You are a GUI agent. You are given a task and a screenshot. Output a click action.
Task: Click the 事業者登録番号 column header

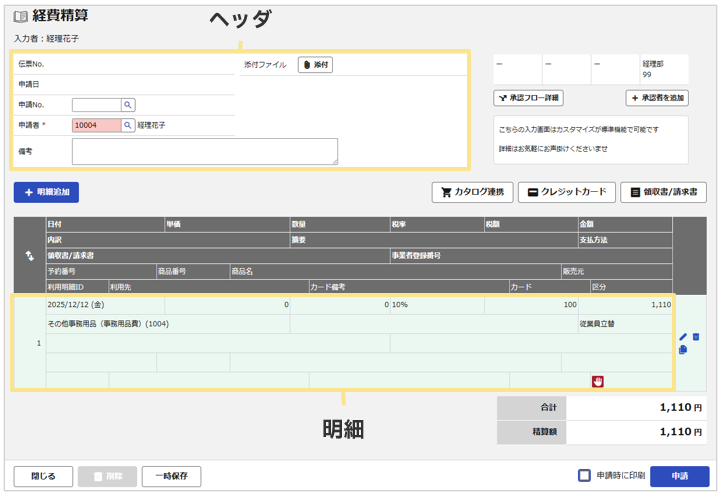pos(531,256)
